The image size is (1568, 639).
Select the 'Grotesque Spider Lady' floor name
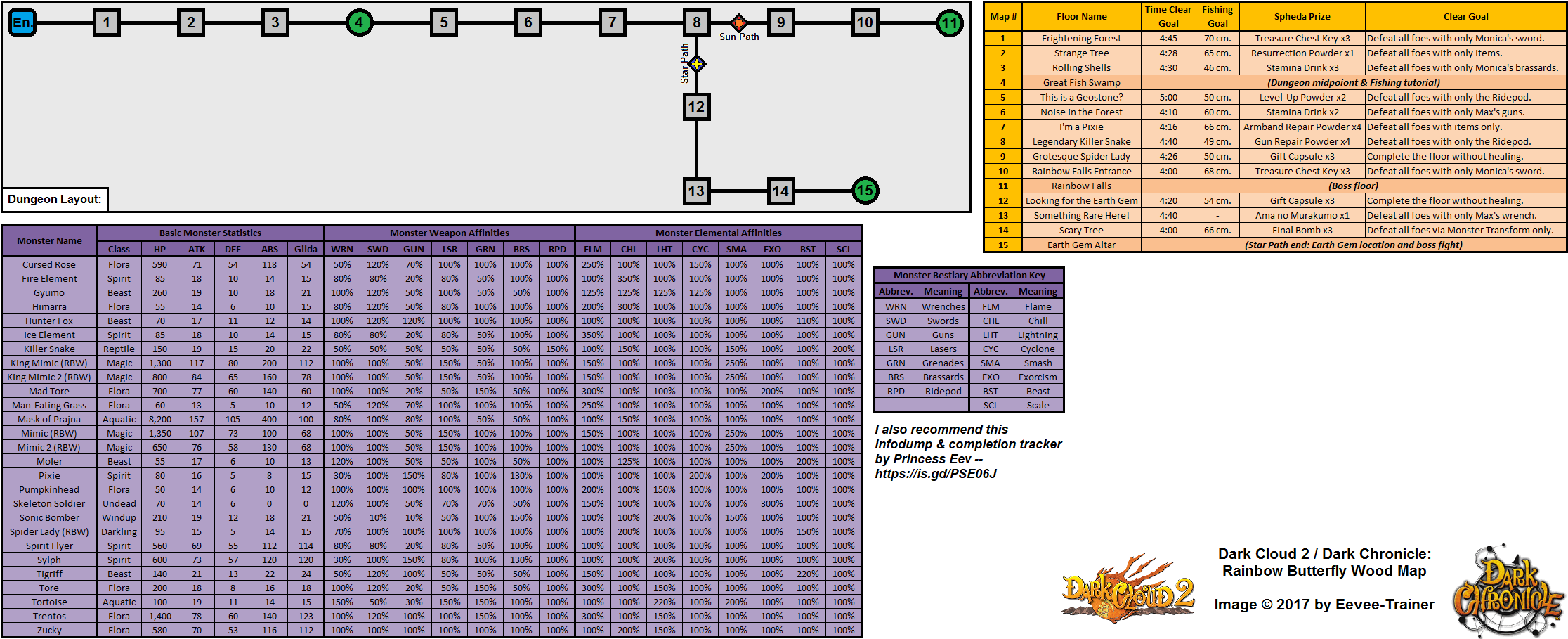[x=1082, y=157]
